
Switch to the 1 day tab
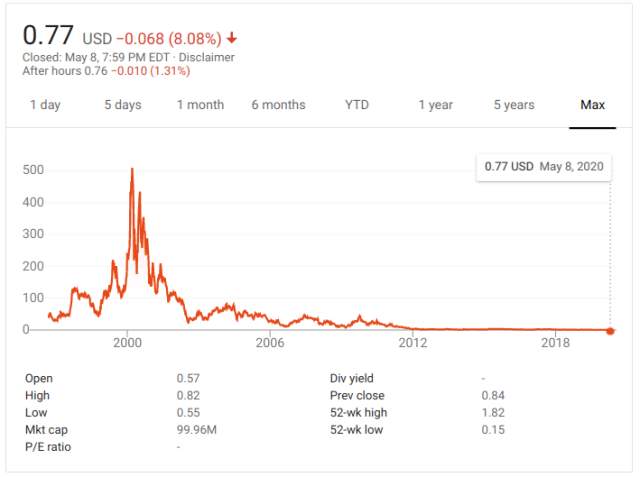tap(44, 105)
